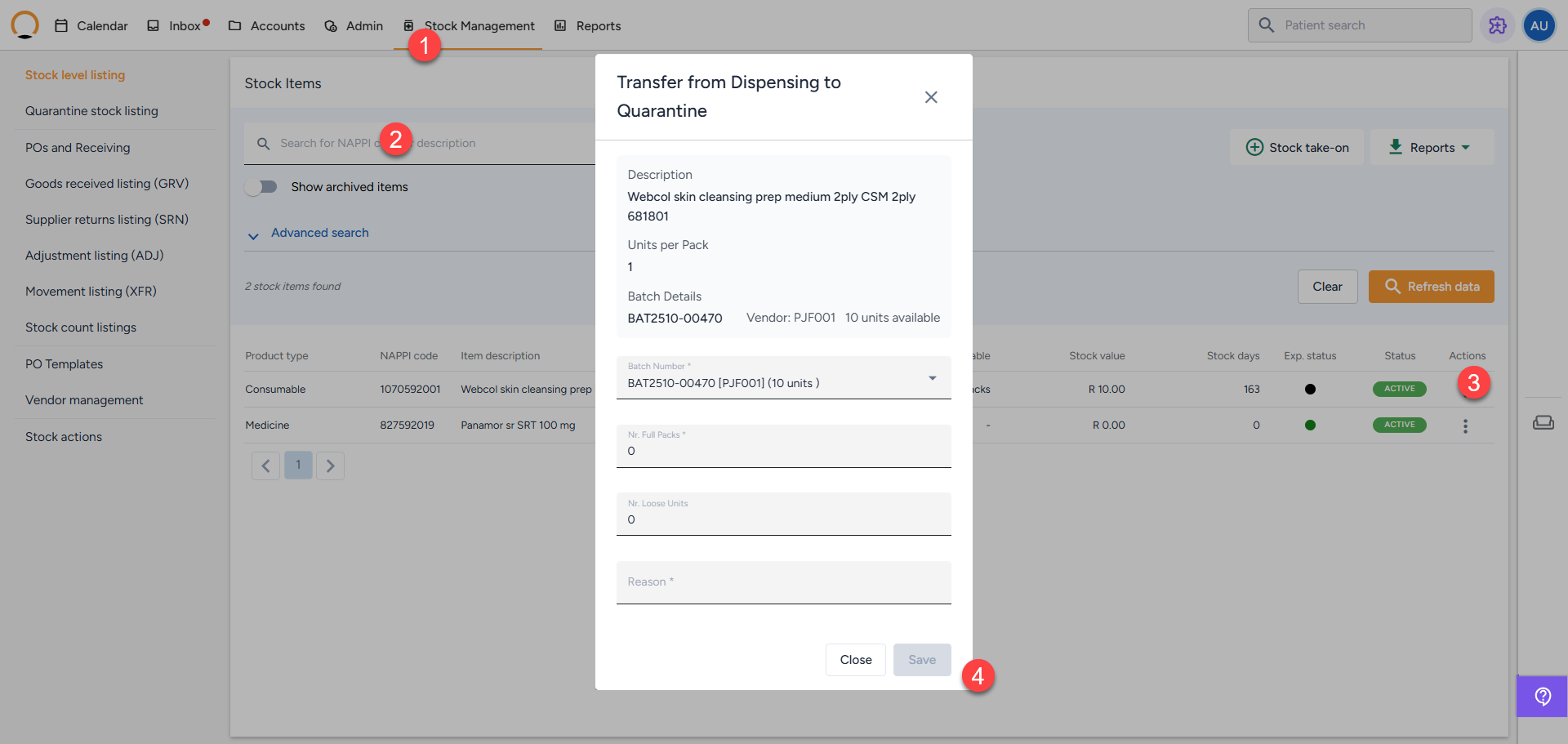
Task: Open the Reports download dropdown
Action: (x=1431, y=148)
